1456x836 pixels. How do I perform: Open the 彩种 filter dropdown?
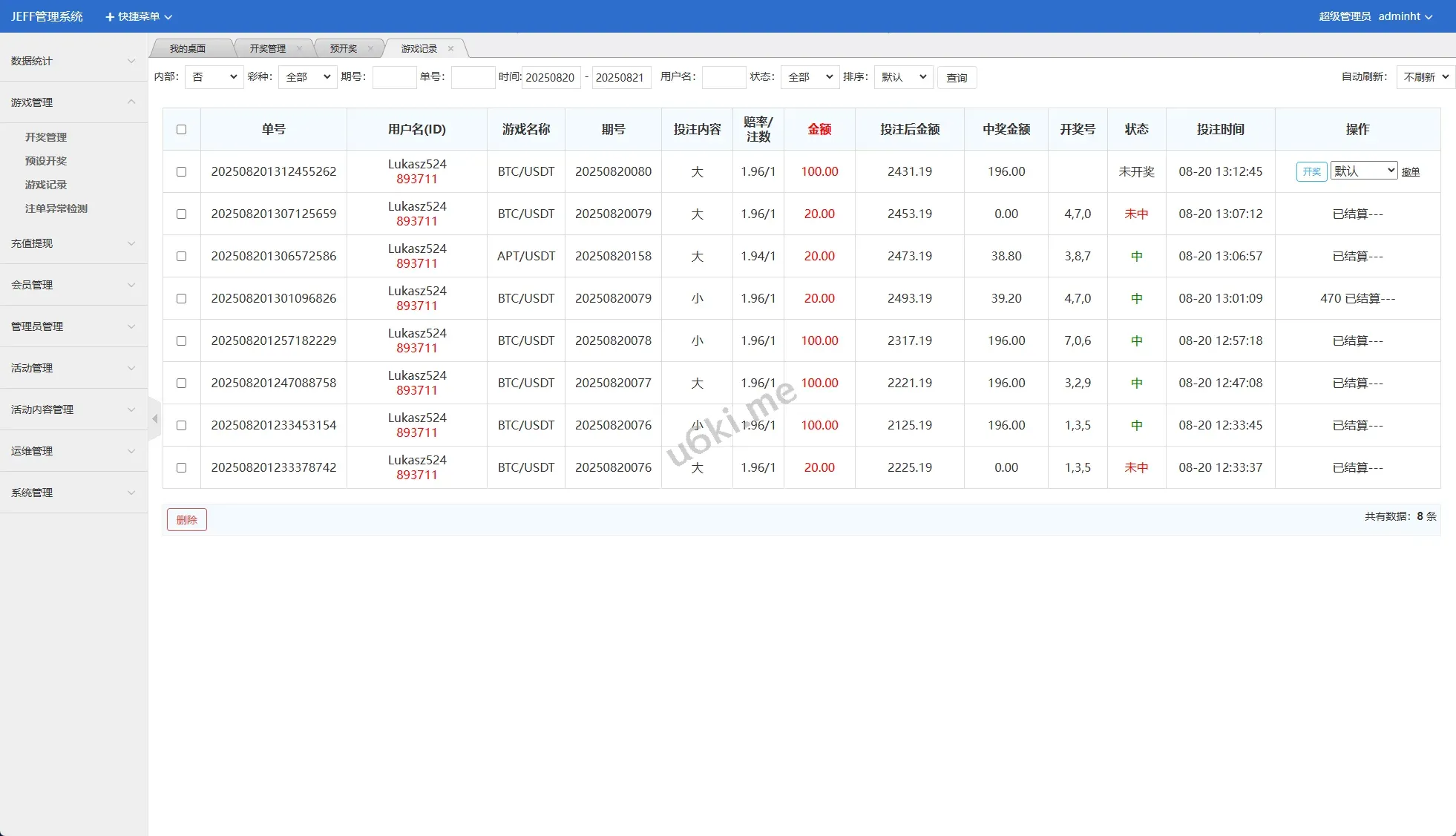[308, 77]
